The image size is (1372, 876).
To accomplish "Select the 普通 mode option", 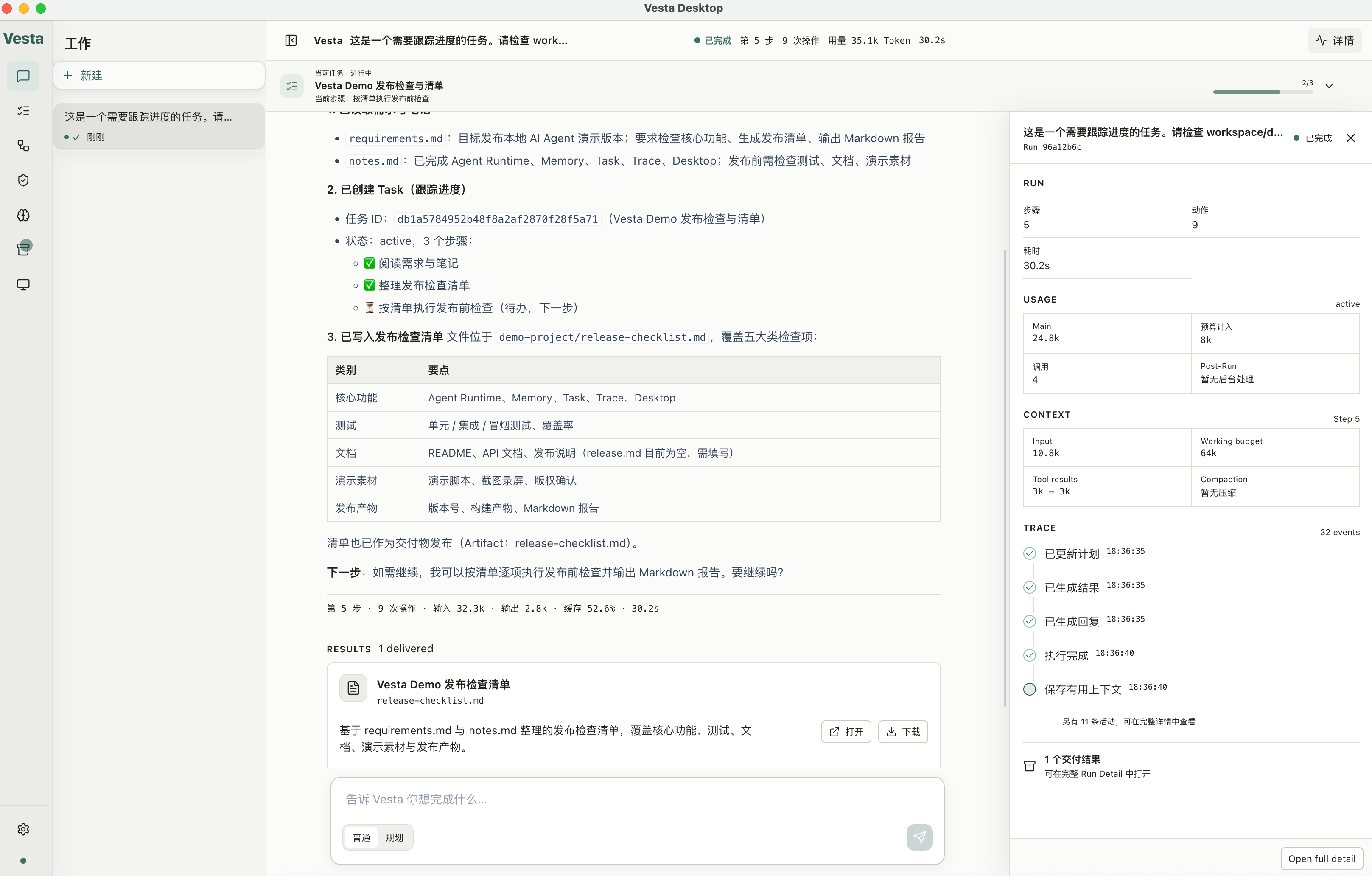I will pos(361,837).
